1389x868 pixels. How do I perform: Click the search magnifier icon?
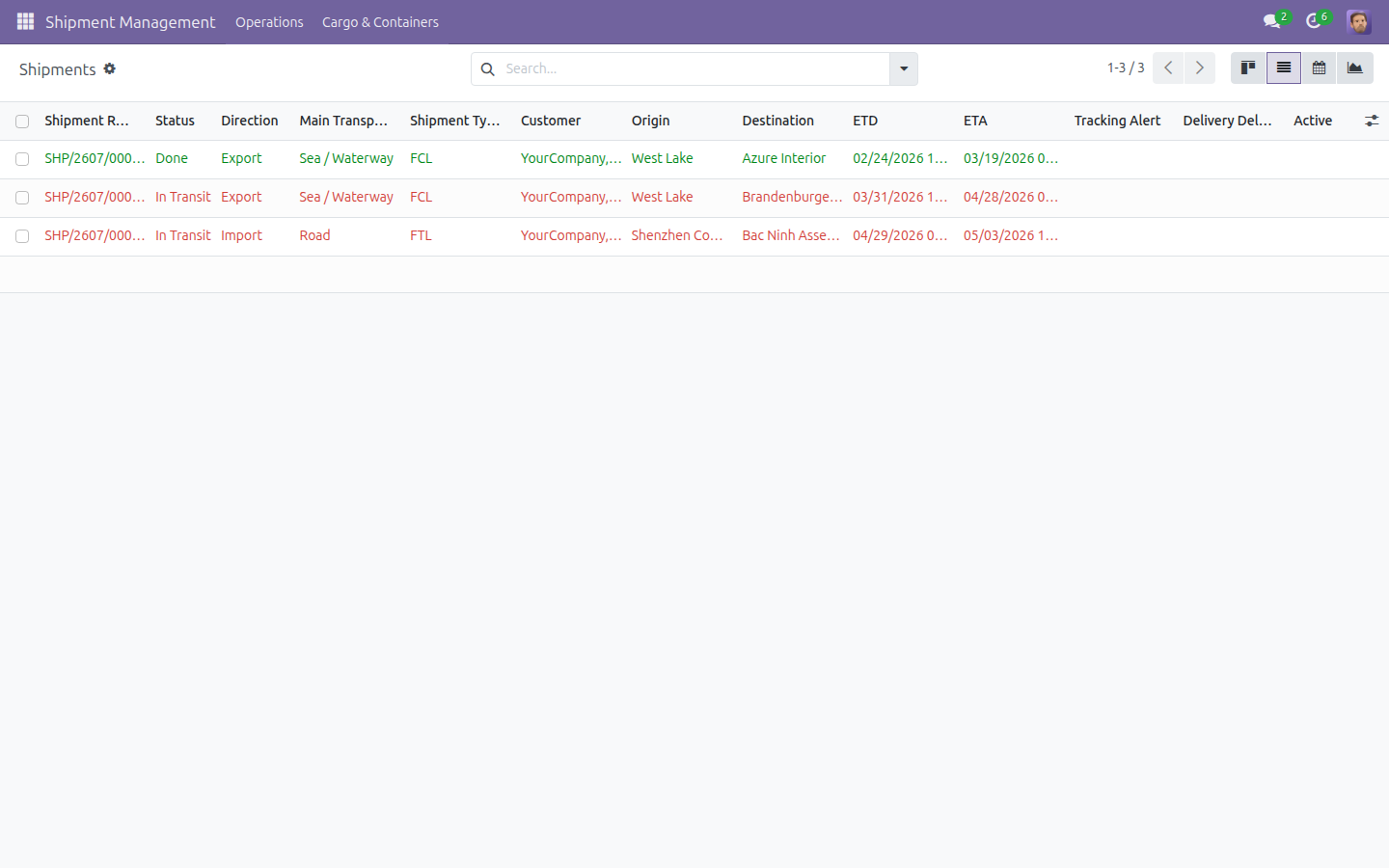coord(488,68)
